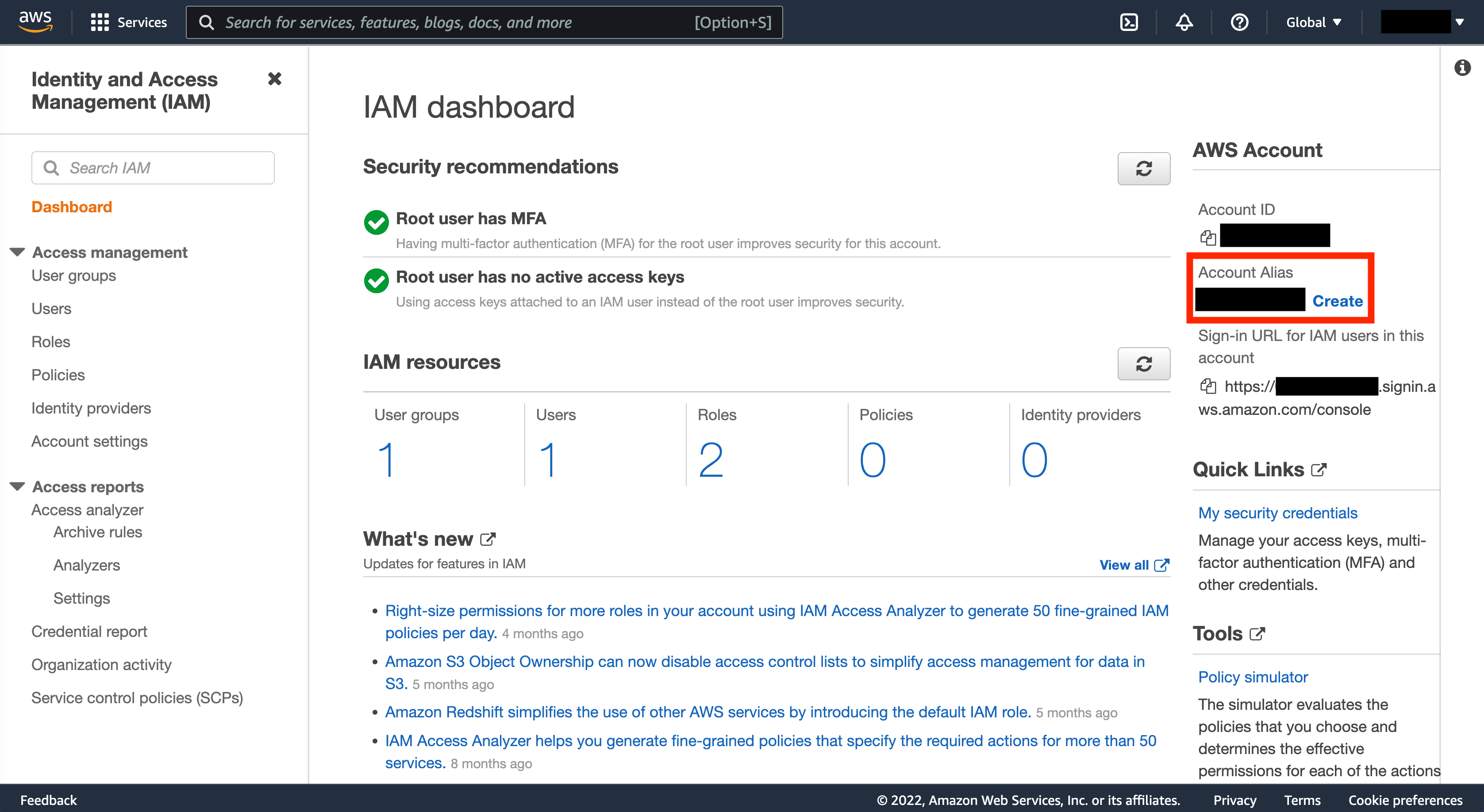
Task: Launch CloudShell terminal icon
Action: (1129, 23)
